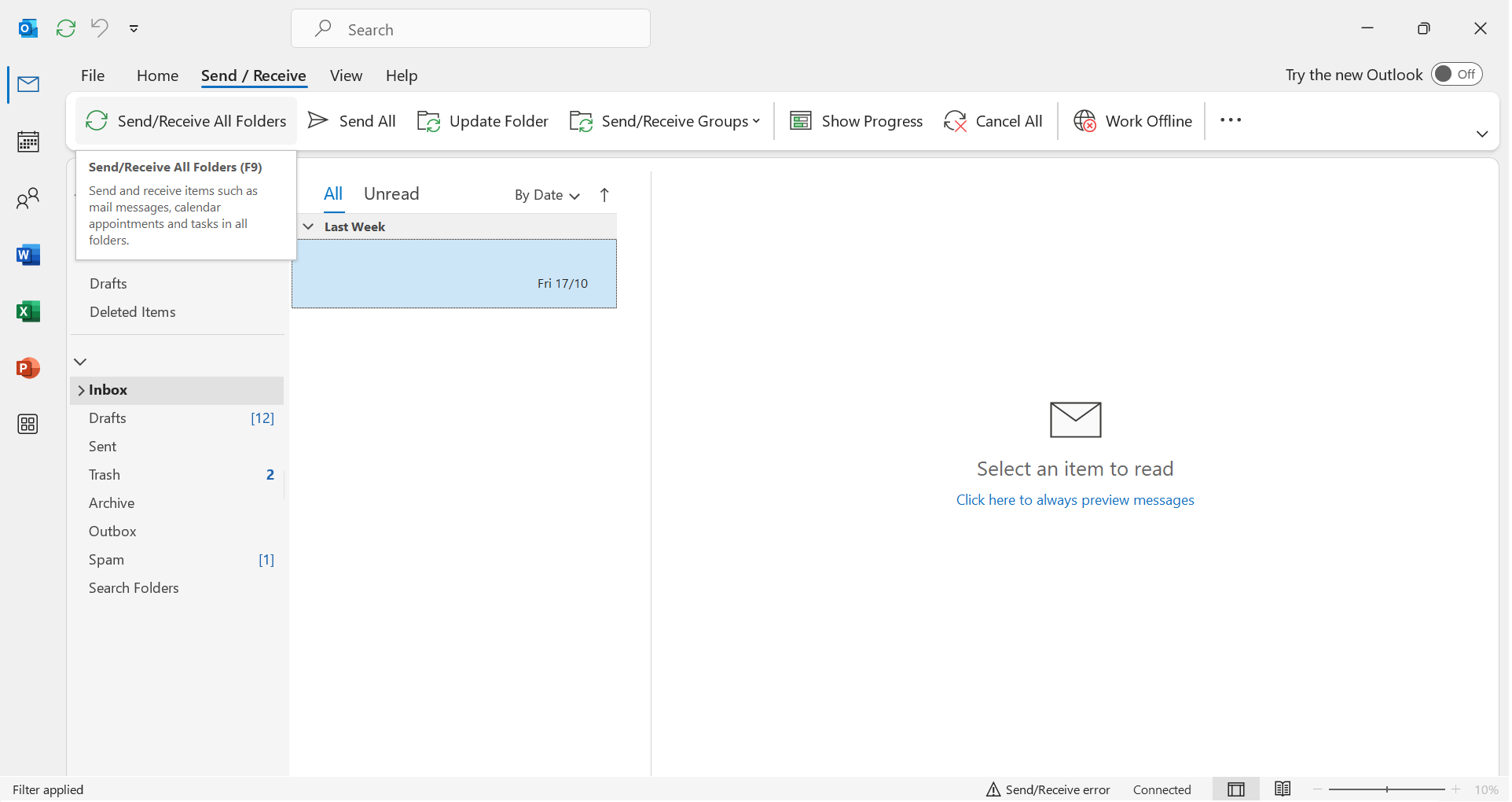Open the Calendar module icon
The height and width of the screenshot is (802, 1512).
(28, 142)
